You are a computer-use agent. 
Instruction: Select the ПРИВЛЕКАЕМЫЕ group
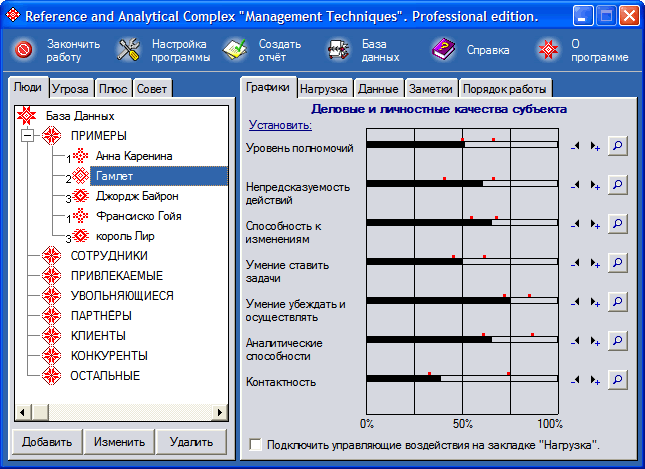pyautogui.click(x=117, y=276)
